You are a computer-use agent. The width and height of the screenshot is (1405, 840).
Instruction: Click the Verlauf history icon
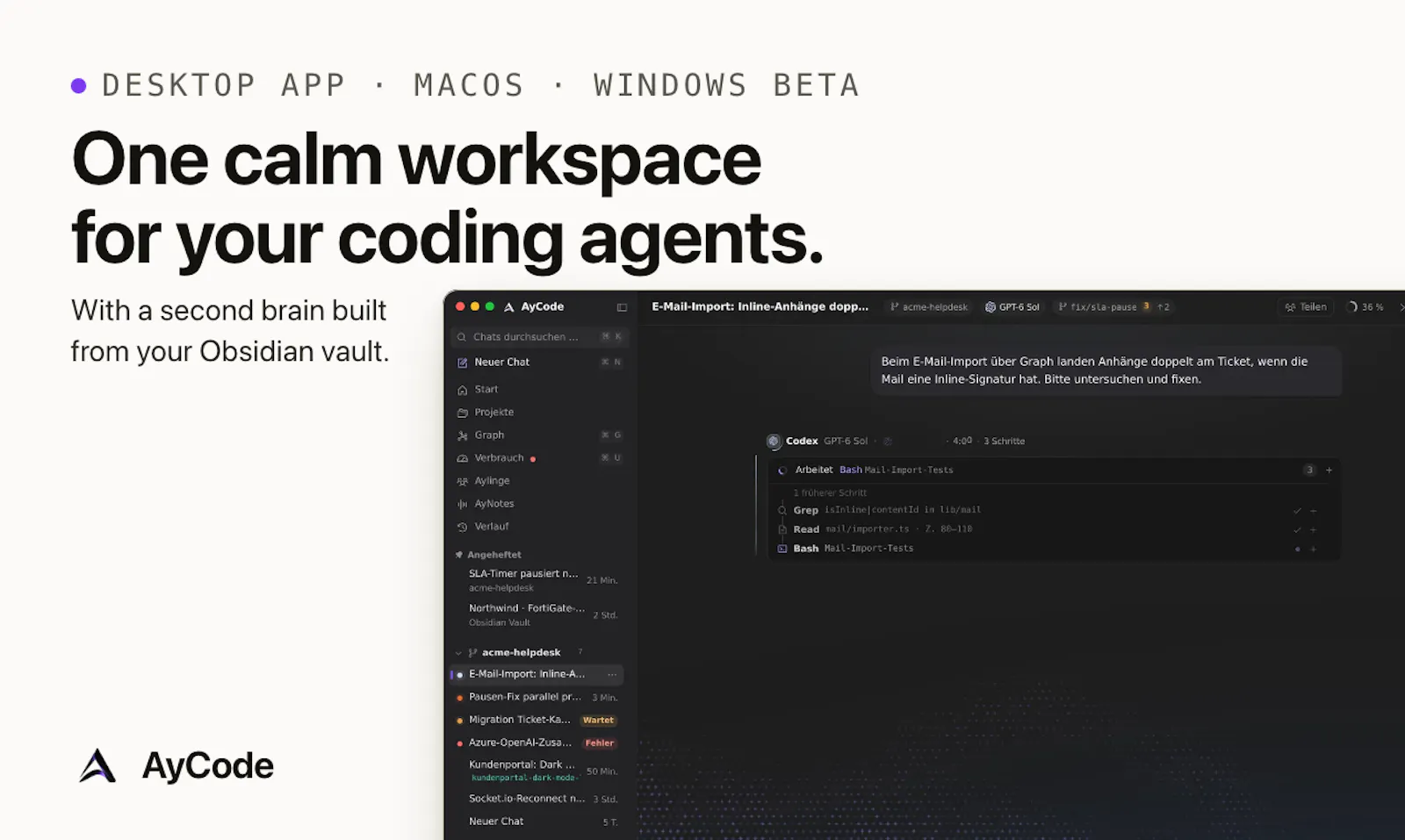462,528
